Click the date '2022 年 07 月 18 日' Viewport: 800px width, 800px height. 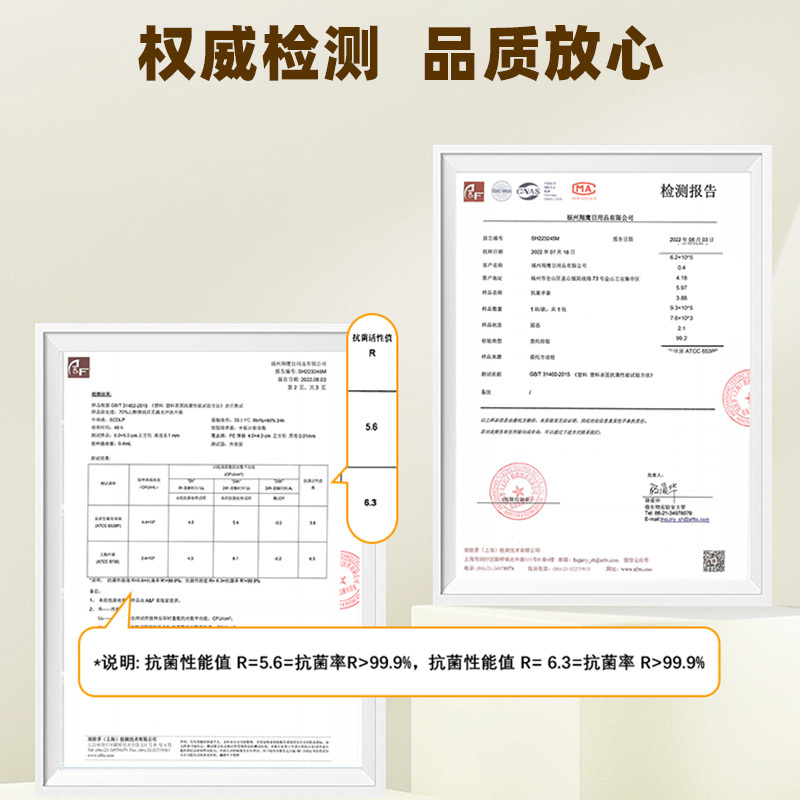click(553, 252)
